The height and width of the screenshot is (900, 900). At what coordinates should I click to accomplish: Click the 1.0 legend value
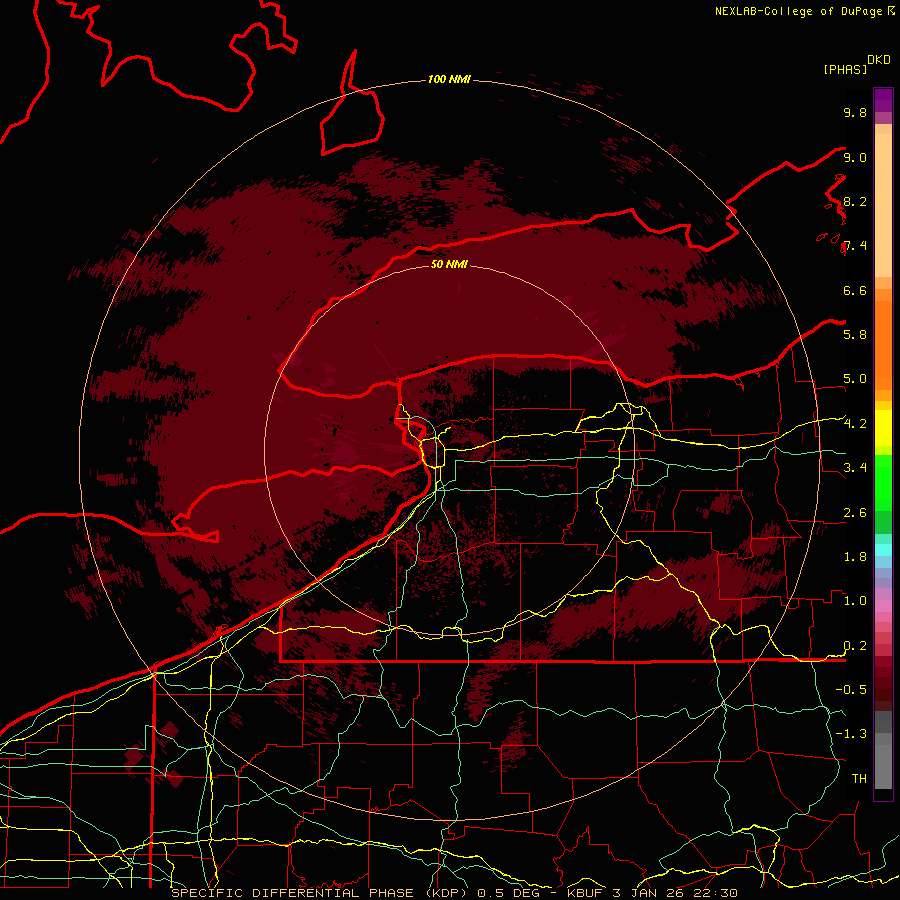tap(855, 600)
